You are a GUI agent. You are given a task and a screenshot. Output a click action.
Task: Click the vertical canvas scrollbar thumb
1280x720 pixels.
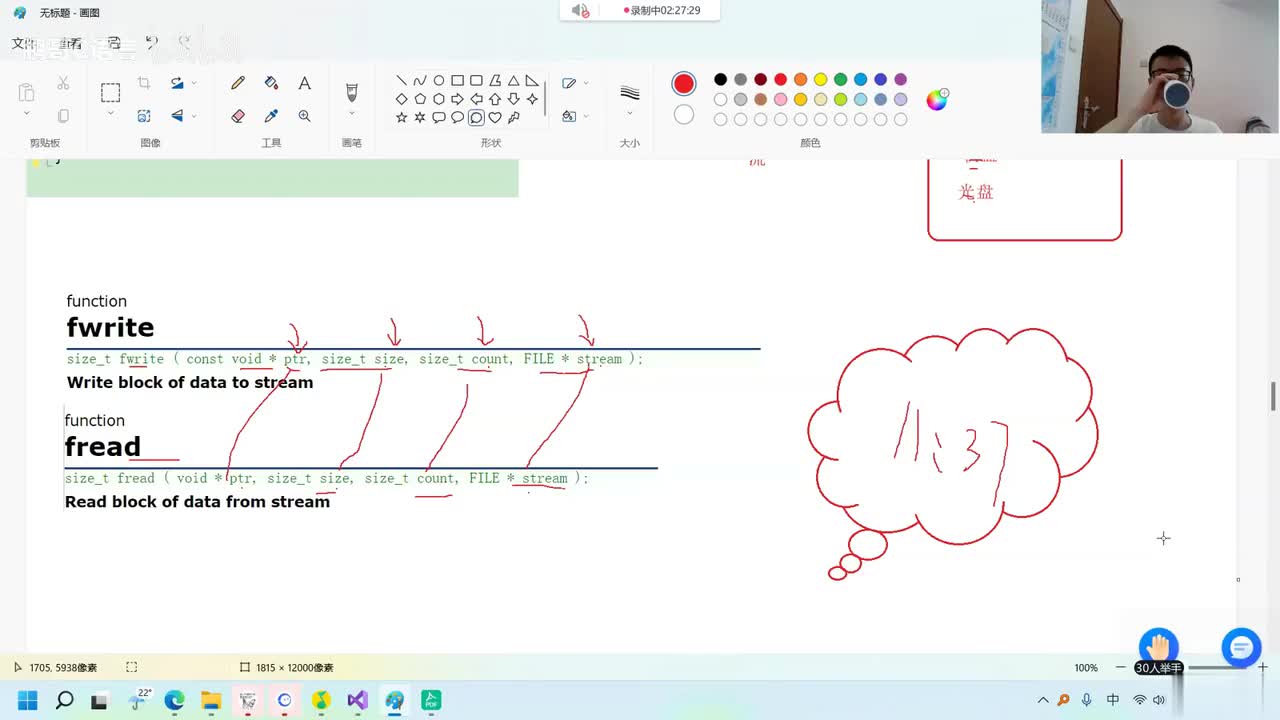click(x=1273, y=395)
